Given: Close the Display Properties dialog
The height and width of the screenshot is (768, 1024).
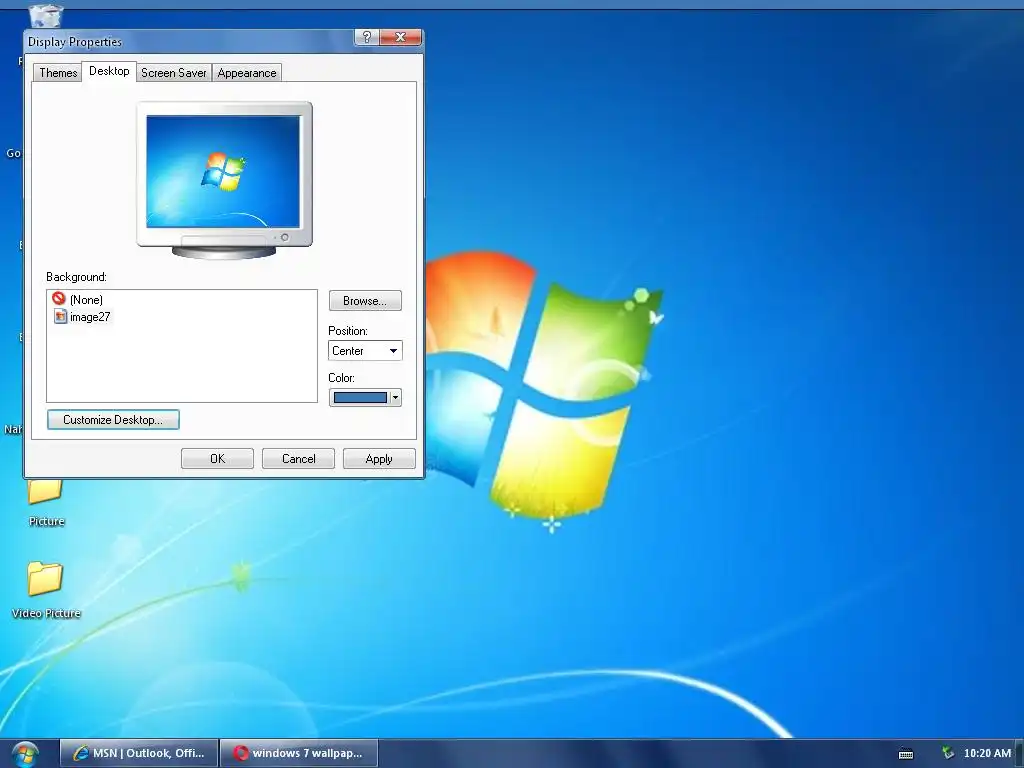Looking at the screenshot, I should (400, 37).
